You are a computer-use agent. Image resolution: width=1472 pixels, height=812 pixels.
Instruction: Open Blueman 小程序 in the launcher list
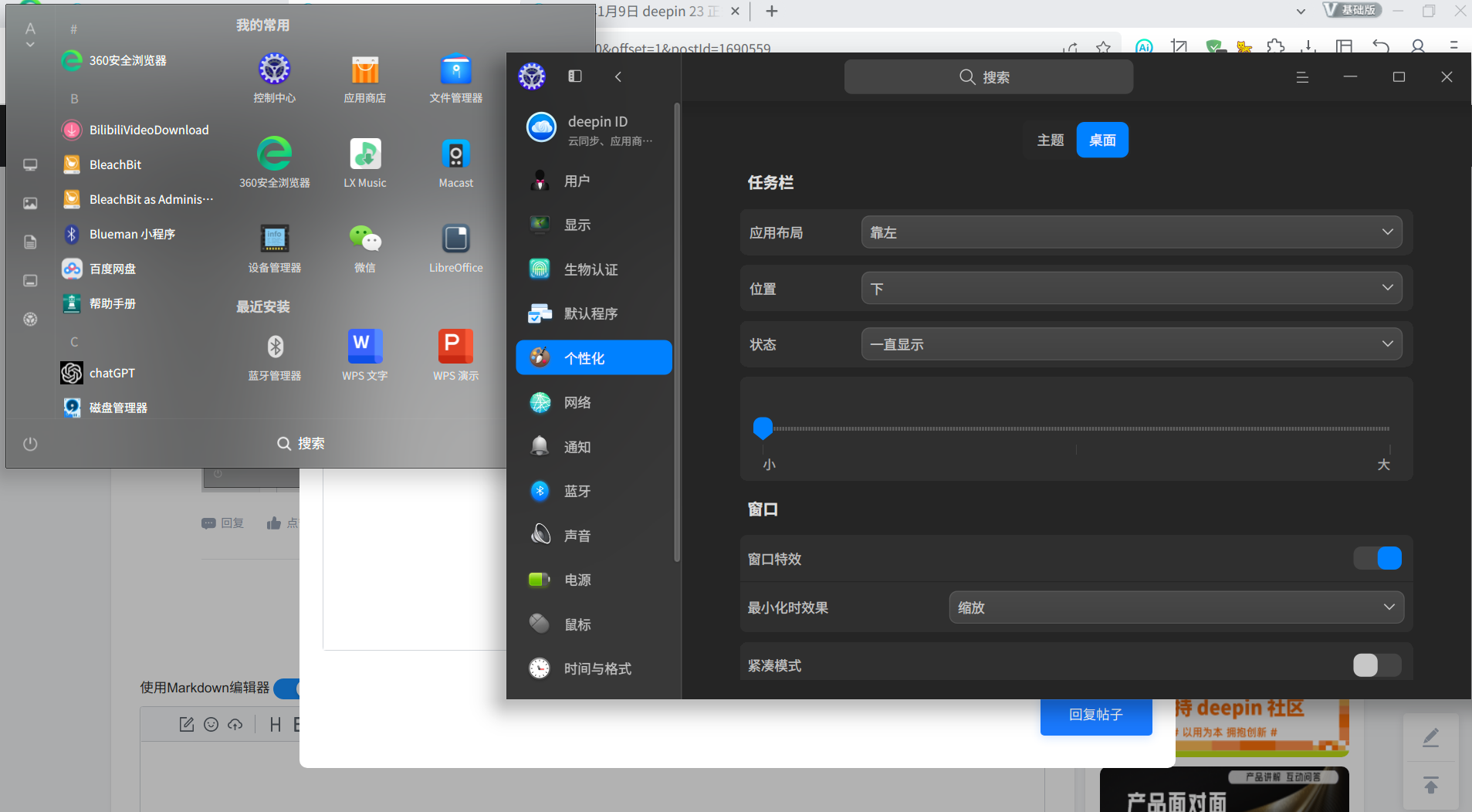point(119,234)
